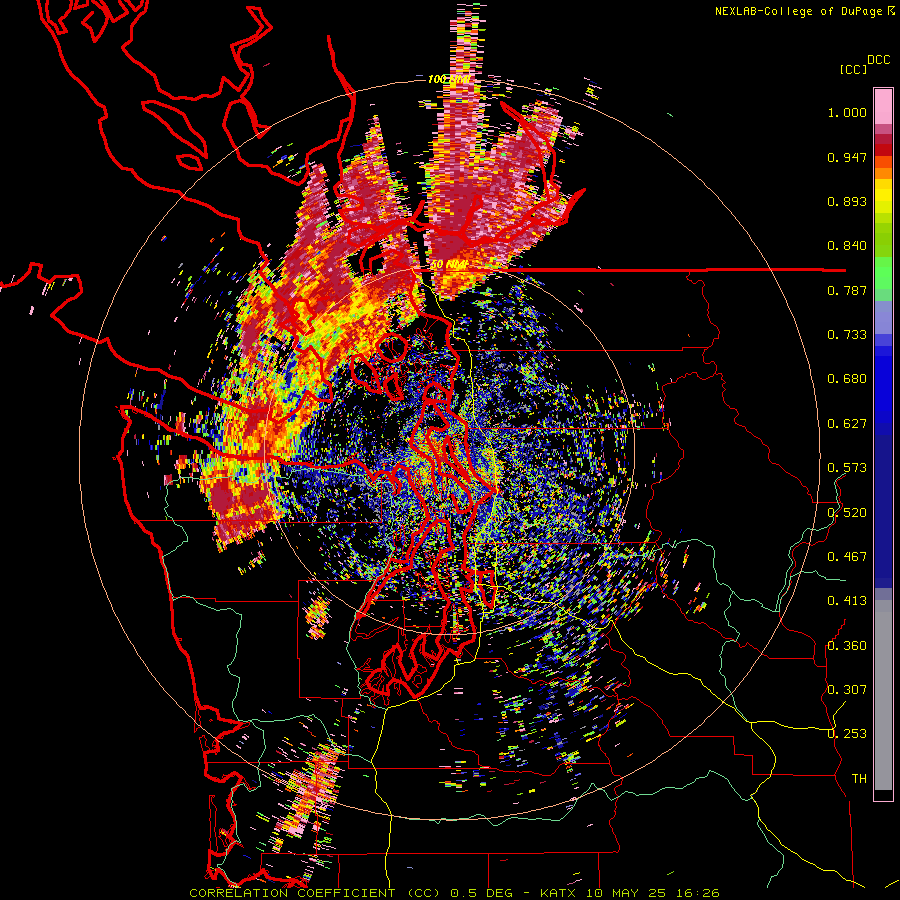
Task: Click the 100 NM range ring label
Action: 449,79
